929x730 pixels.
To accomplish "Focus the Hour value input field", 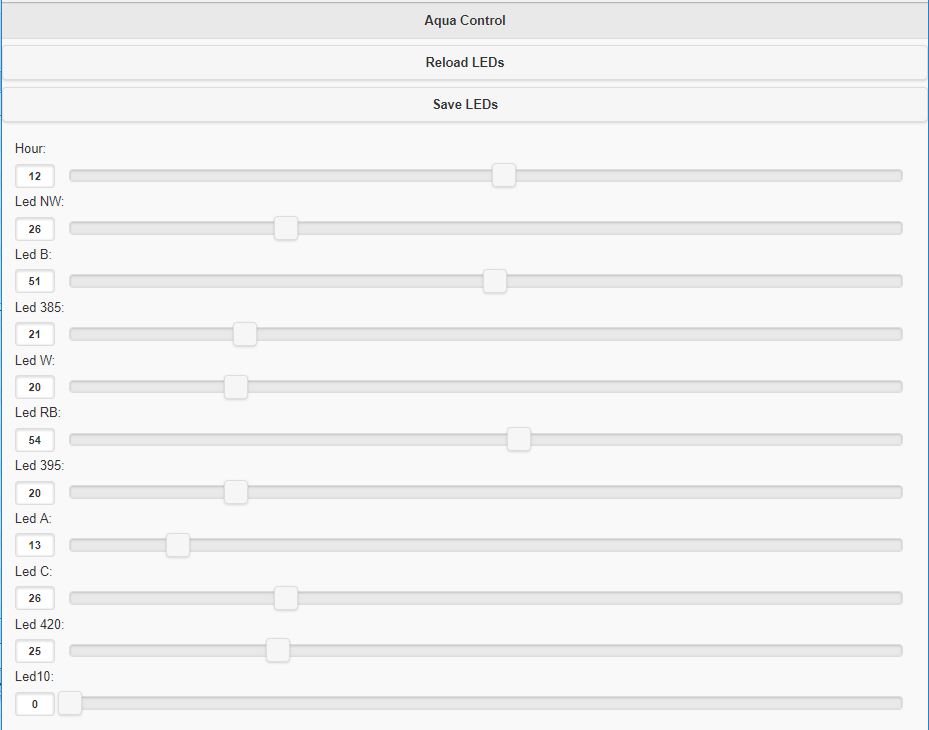I will [x=35, y=176].
